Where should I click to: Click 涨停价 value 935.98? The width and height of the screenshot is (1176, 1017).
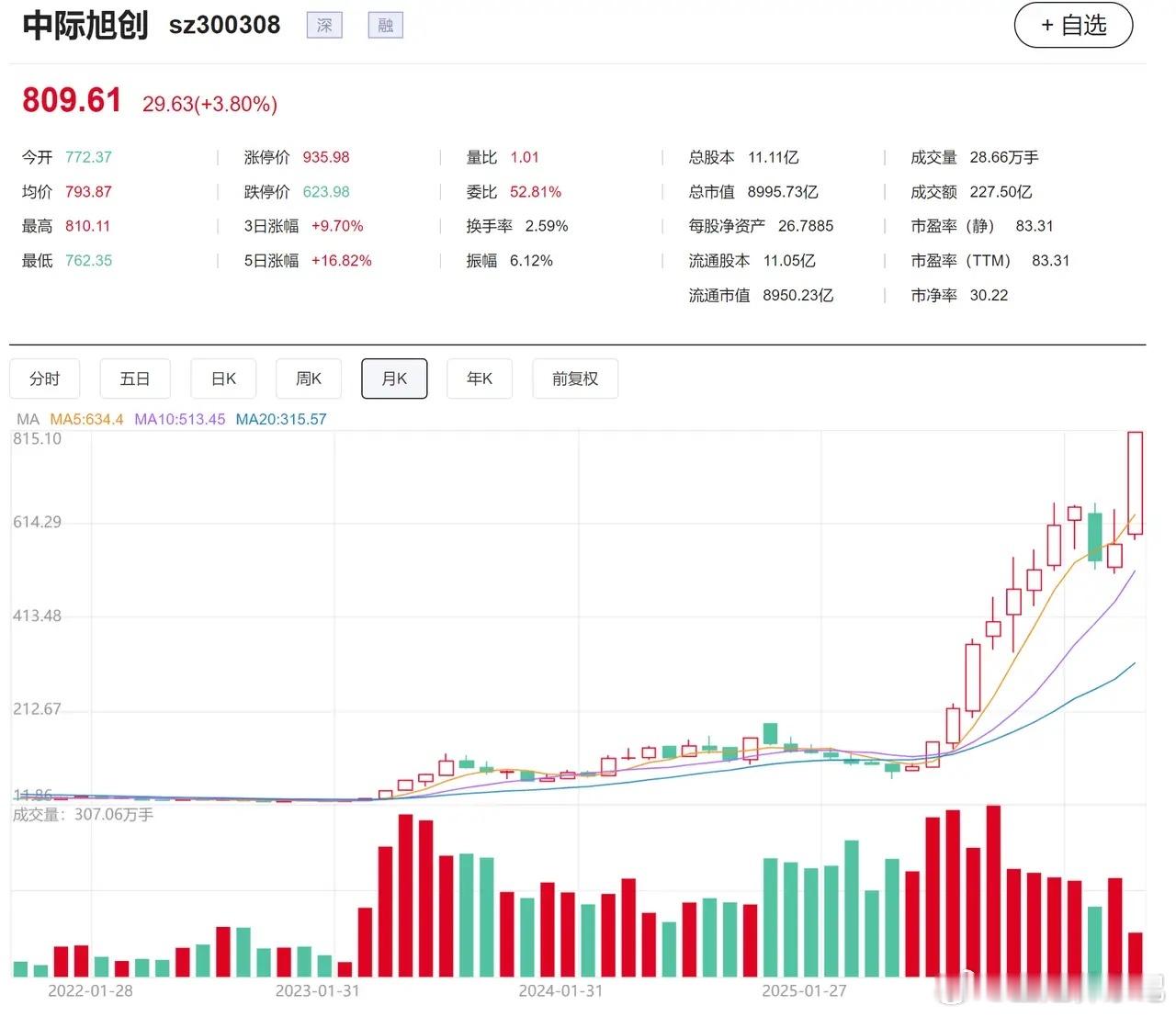click(326, 157)
